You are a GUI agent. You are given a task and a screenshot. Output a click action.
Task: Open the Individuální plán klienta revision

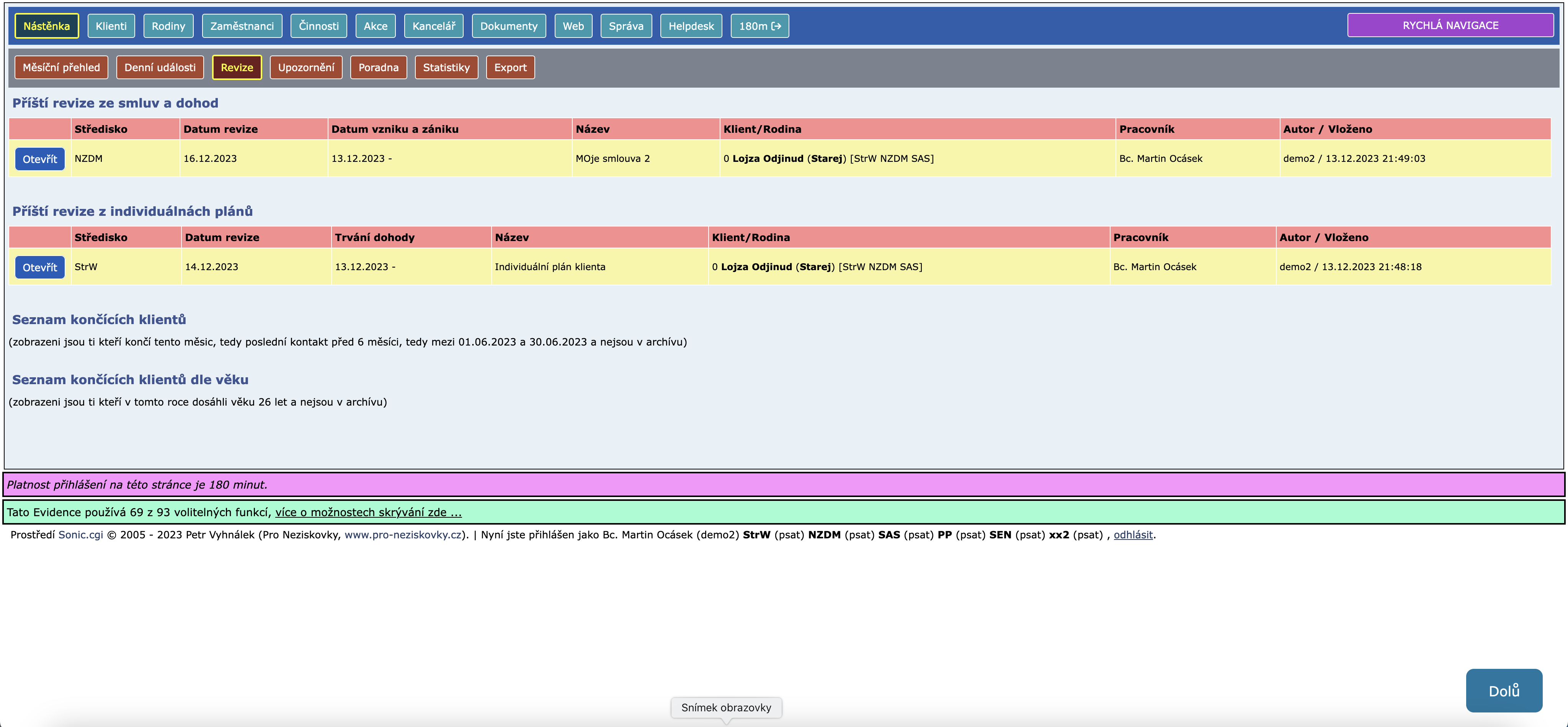39,267
